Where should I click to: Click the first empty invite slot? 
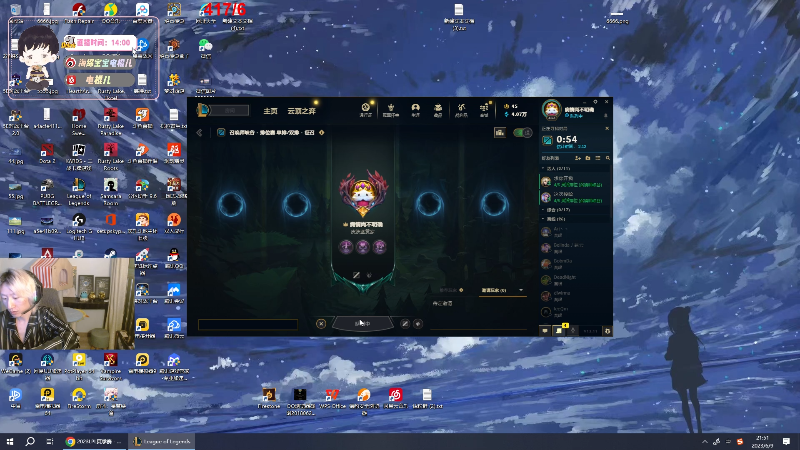click(x=232, y=205)
